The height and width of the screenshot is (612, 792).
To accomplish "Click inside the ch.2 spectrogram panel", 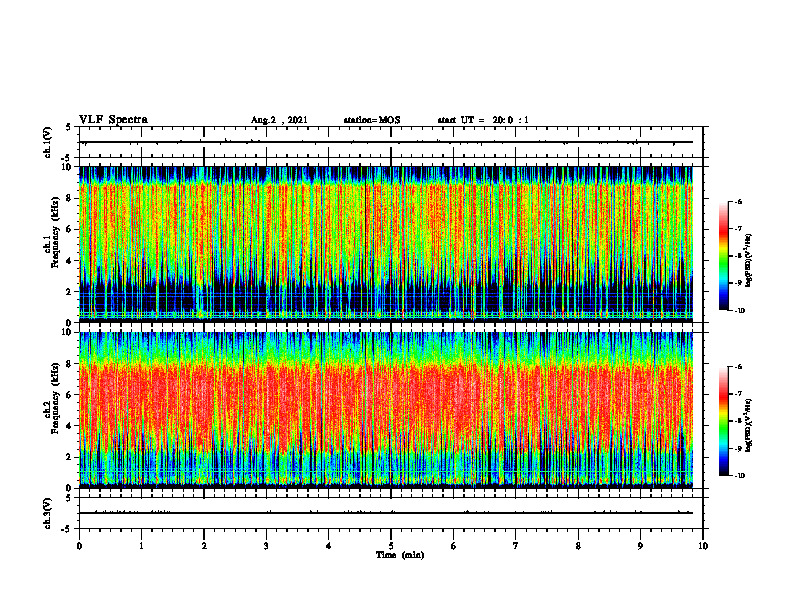I will point(385,410).
